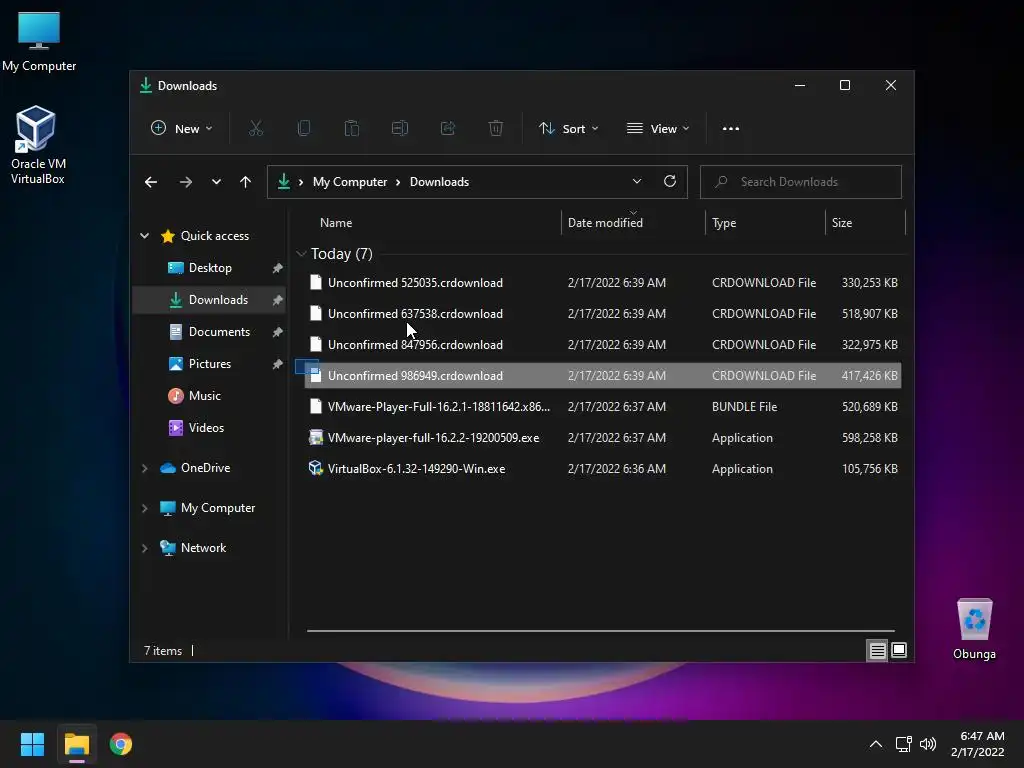Click the Paste clipboard icon
Screen dimensions: 1024x768
(352, 129)
